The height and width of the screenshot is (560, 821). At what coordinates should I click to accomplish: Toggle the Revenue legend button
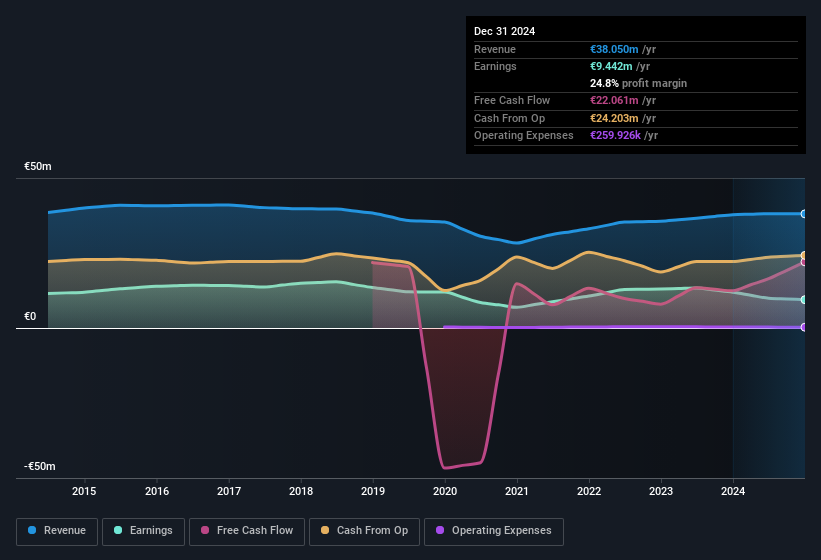click(57, 530)
